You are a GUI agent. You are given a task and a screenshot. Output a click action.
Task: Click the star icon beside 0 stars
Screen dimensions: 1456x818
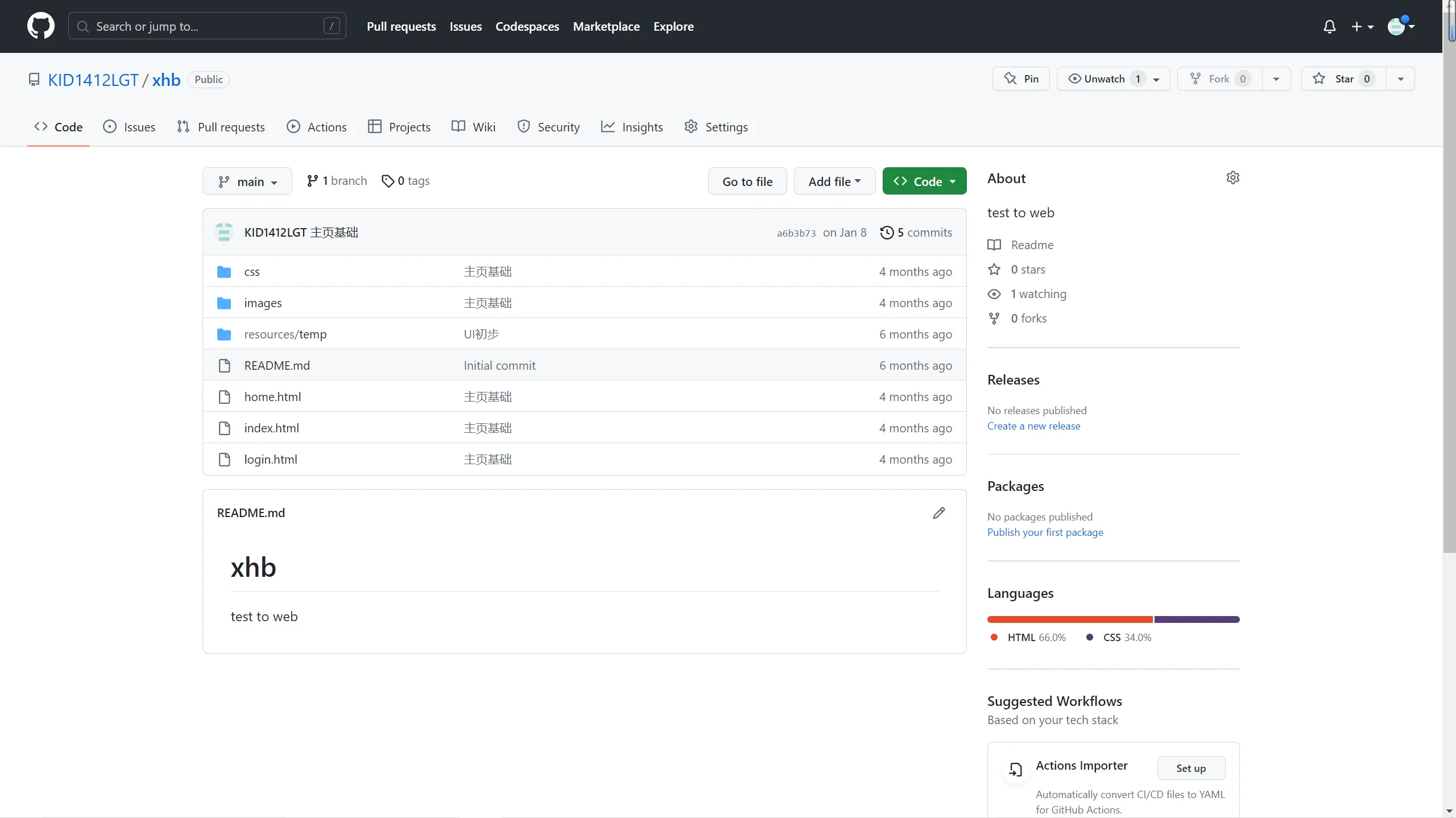click(994, 270)
